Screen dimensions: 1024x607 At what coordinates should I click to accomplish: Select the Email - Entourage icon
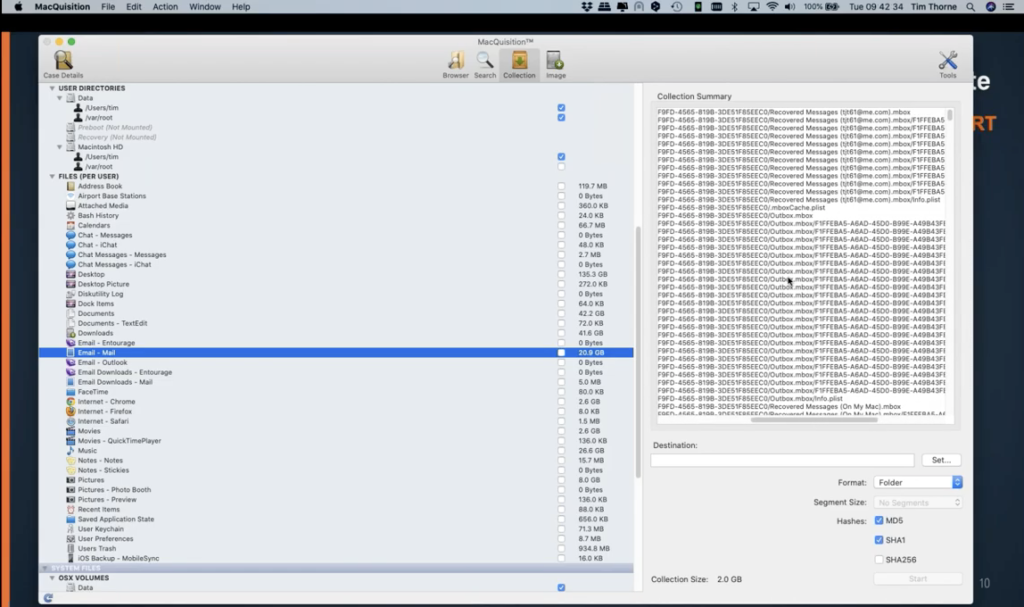(x=71, y=343)
